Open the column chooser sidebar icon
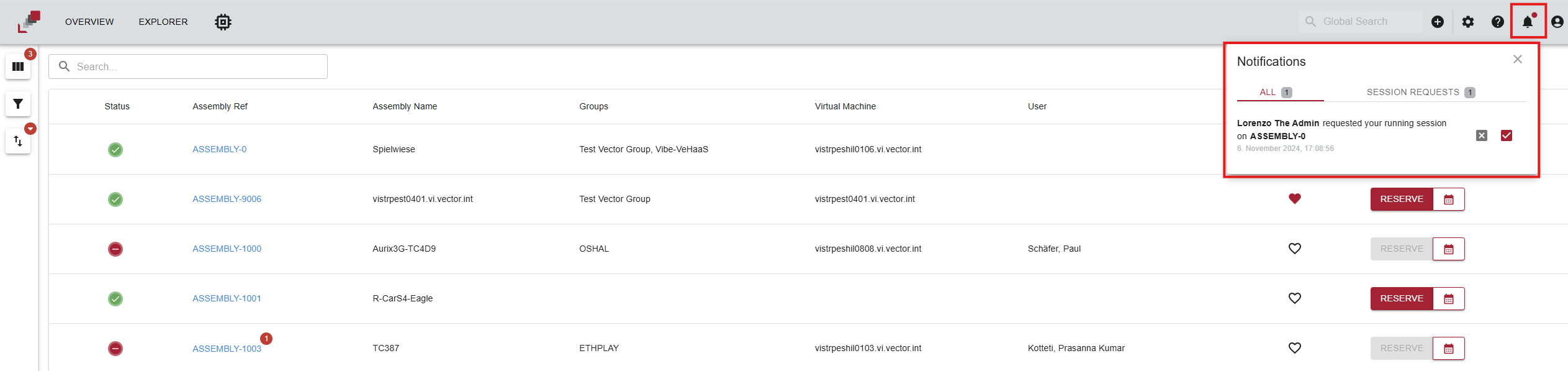Viewport: 1568px width, 371px height. 18,66
